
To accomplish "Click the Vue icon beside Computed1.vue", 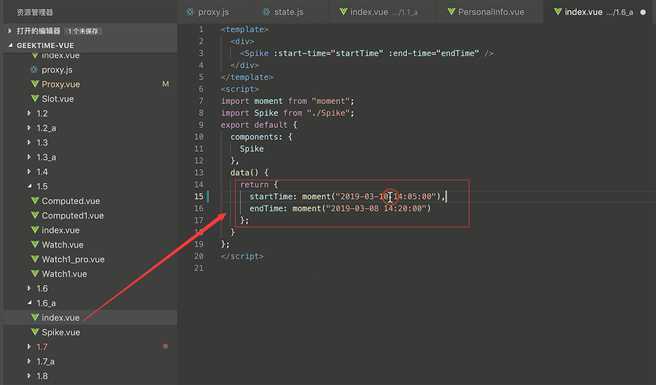I will (x=35, y=216).
